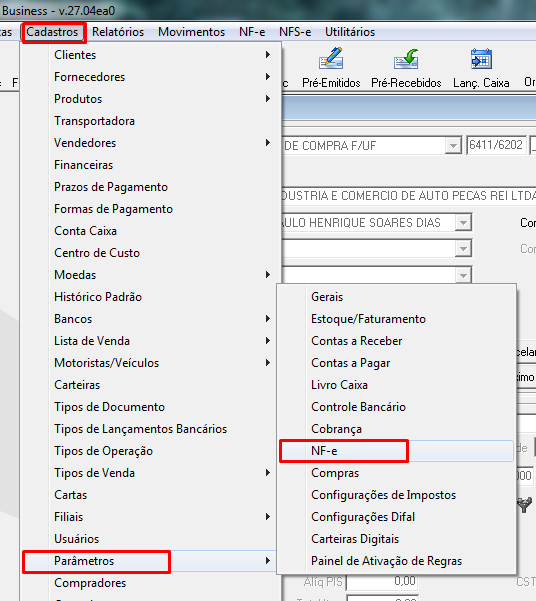
Task: Open empty dropdown below SOARES DIAS field
Action: click(463, 249)
